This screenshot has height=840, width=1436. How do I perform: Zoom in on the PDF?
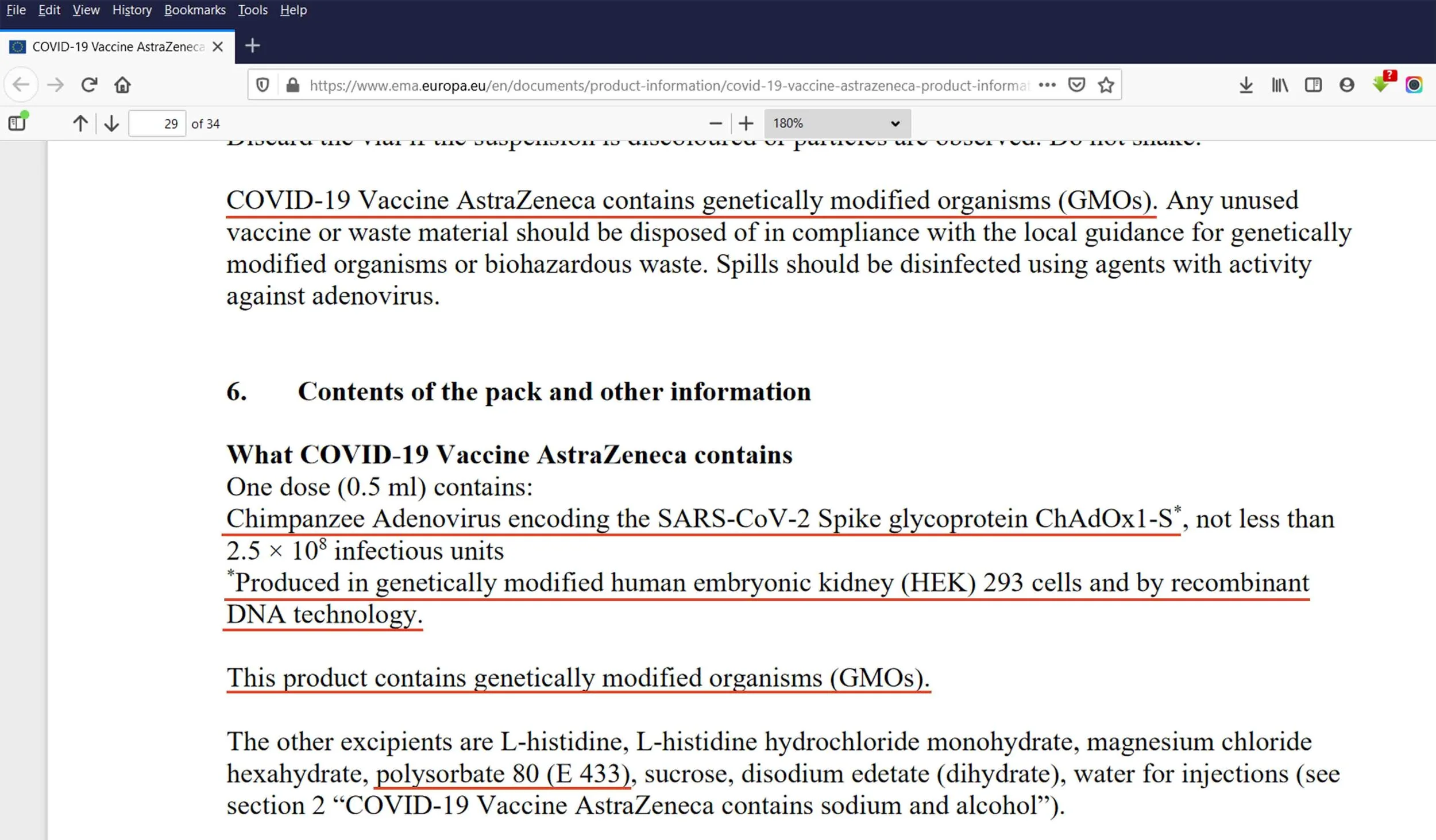(746, 123)
